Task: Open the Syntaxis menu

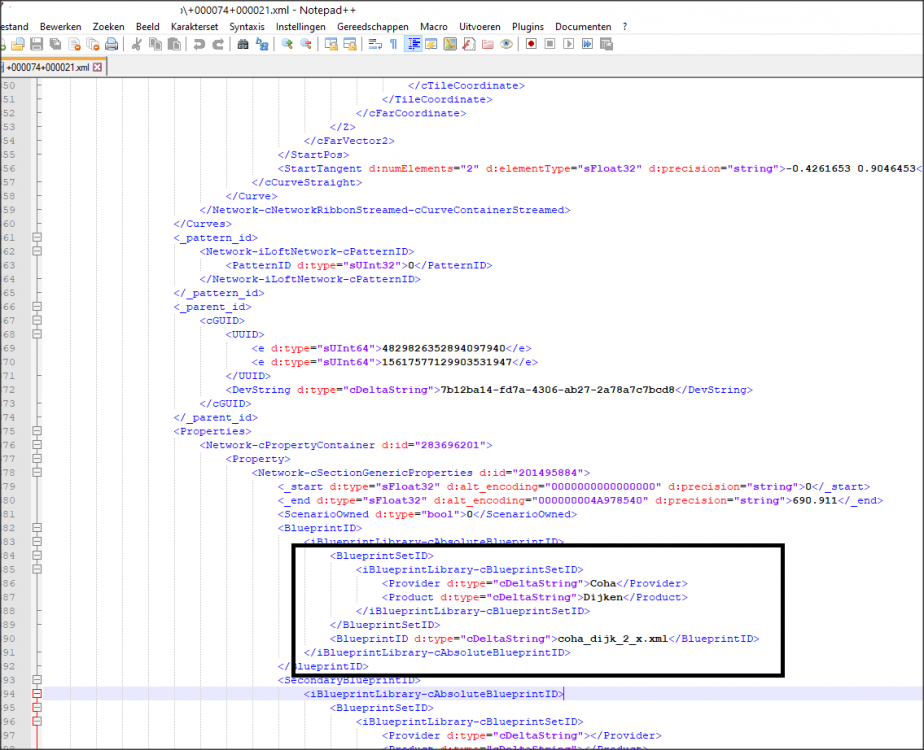Action: (247, 26)
